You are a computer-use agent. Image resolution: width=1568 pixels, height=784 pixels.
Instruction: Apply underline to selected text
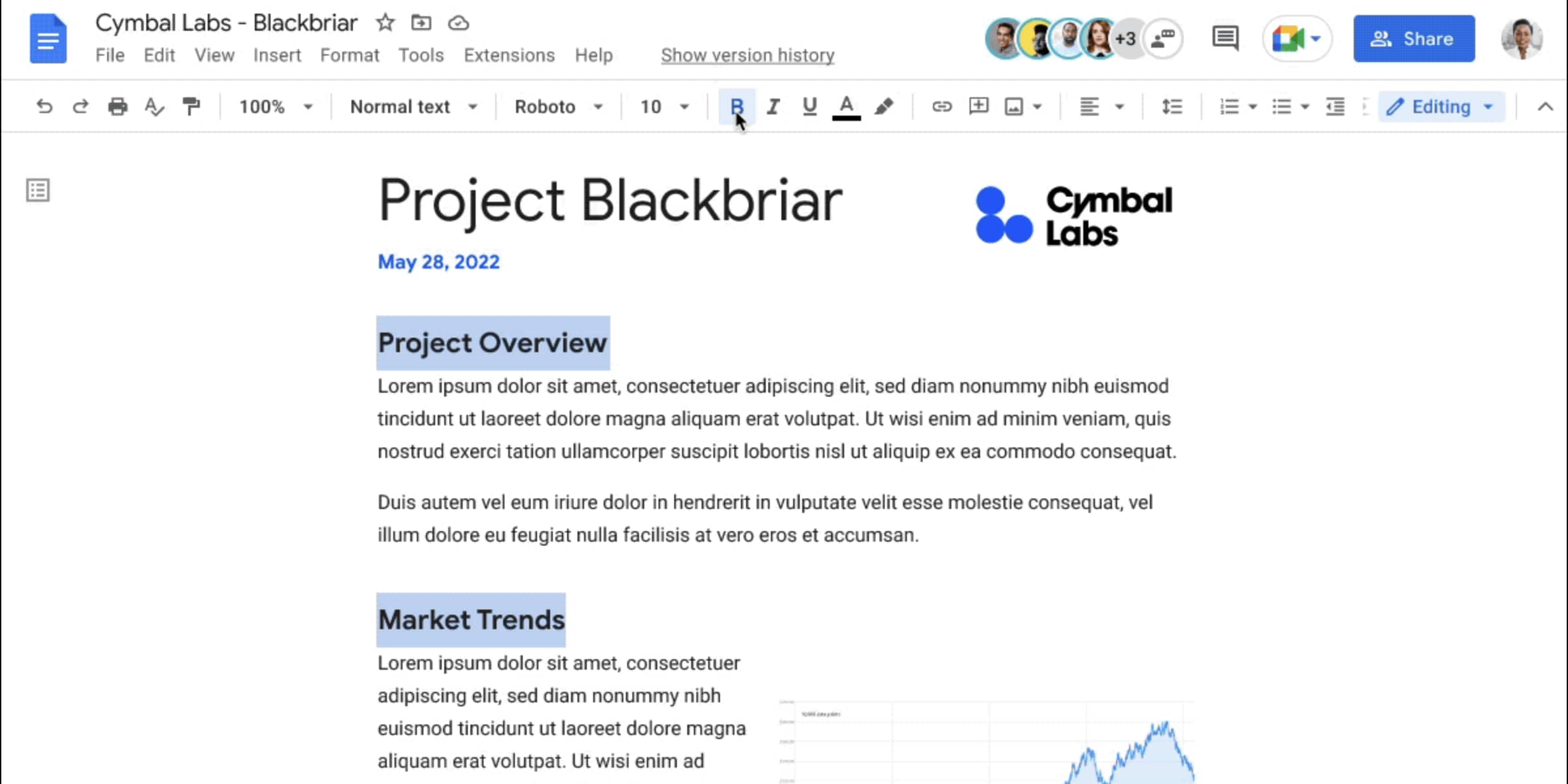[810, 107]
